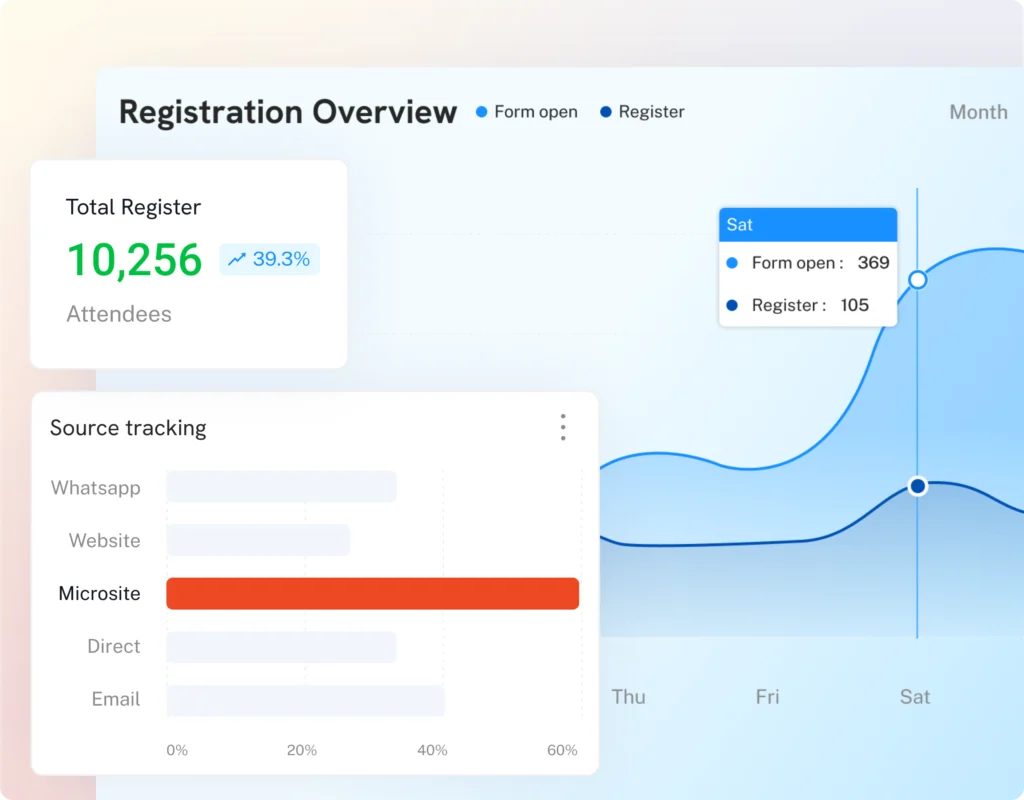Click the Register dot in tooltip
1024x800 pixels.
(x=732, y=305)
